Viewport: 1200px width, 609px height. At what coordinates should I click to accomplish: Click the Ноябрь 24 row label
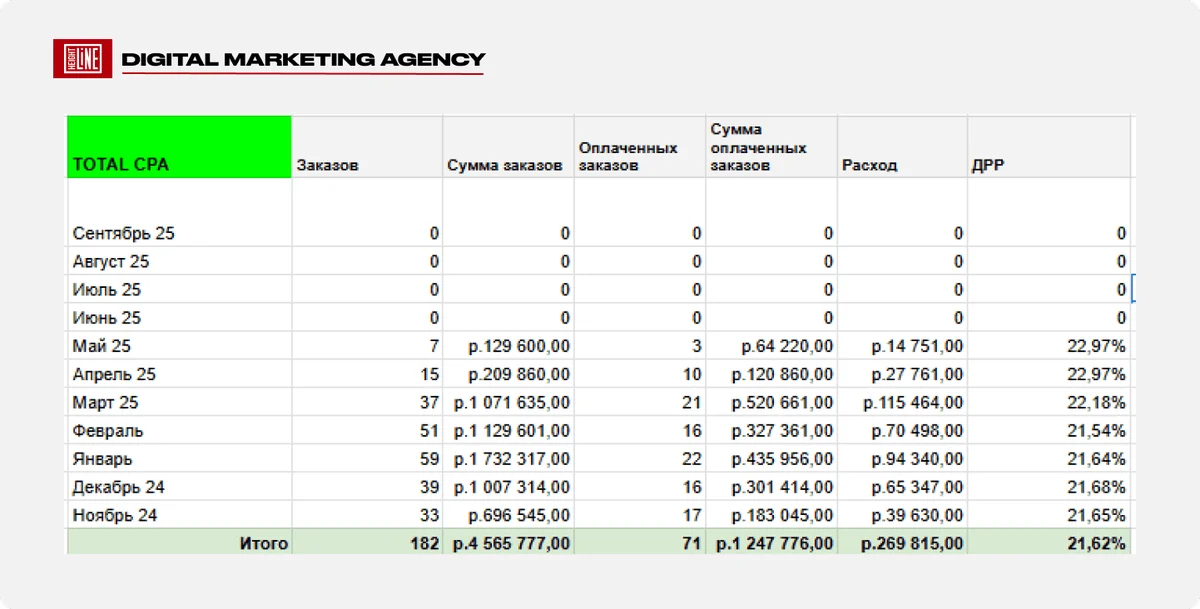pos(115,516)
